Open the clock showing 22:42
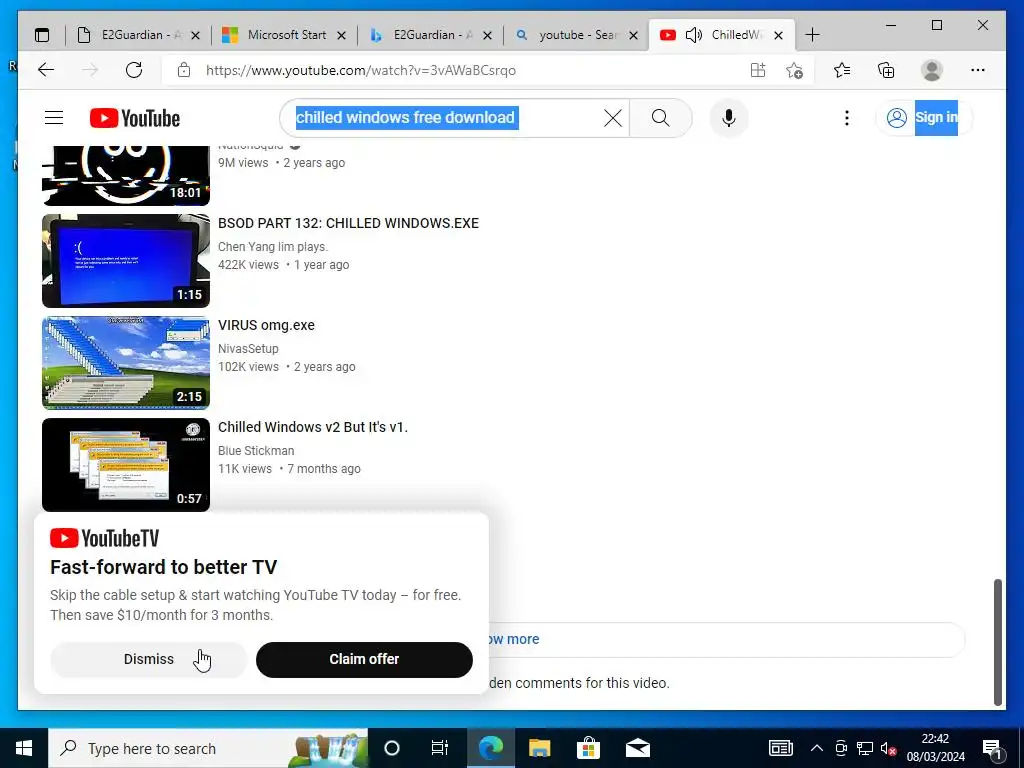This screenshot has width=1024, height=768. click(935, 748)
